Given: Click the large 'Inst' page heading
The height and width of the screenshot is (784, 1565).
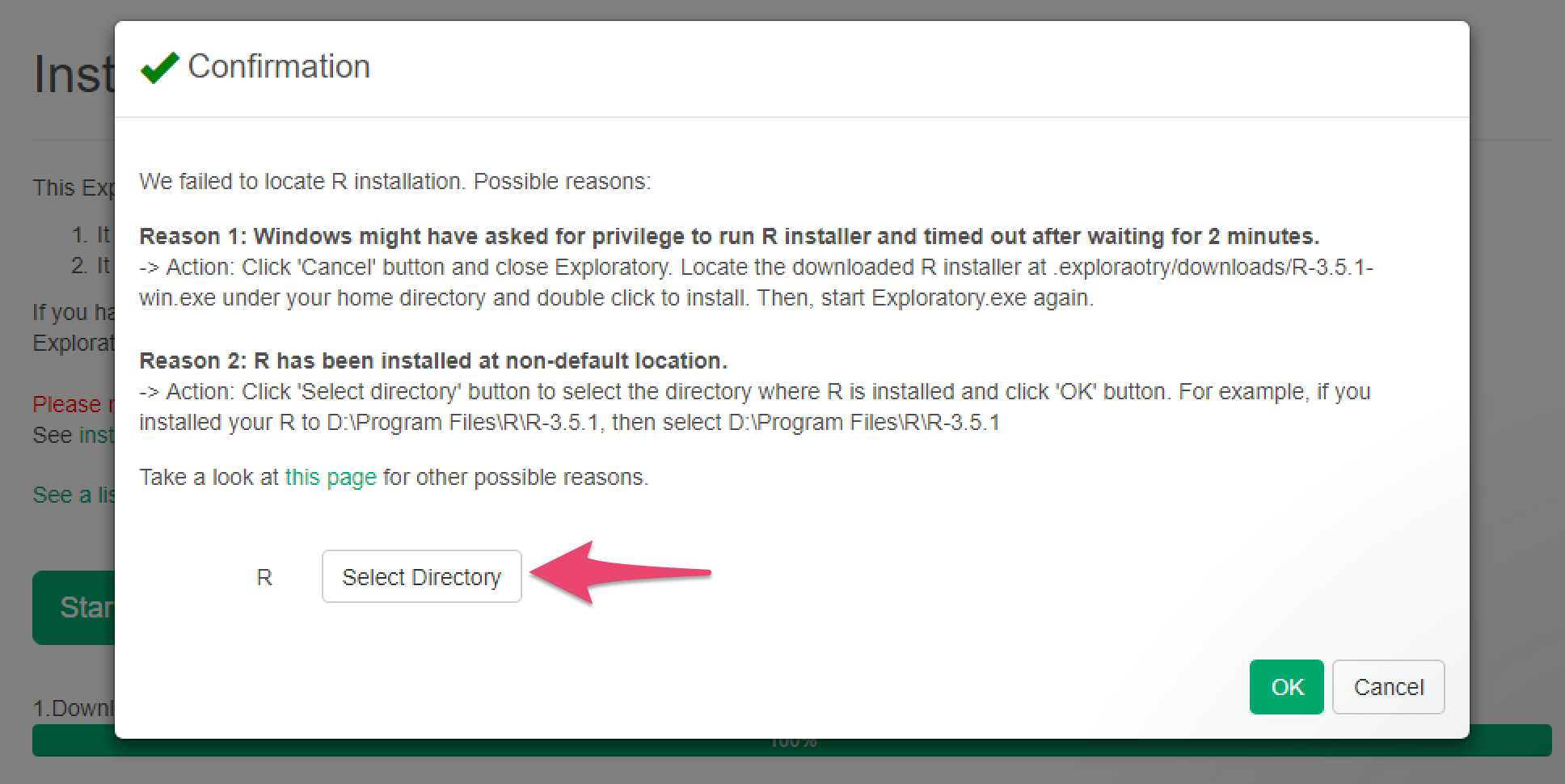Looking at the screenshot, I should 74,74.
